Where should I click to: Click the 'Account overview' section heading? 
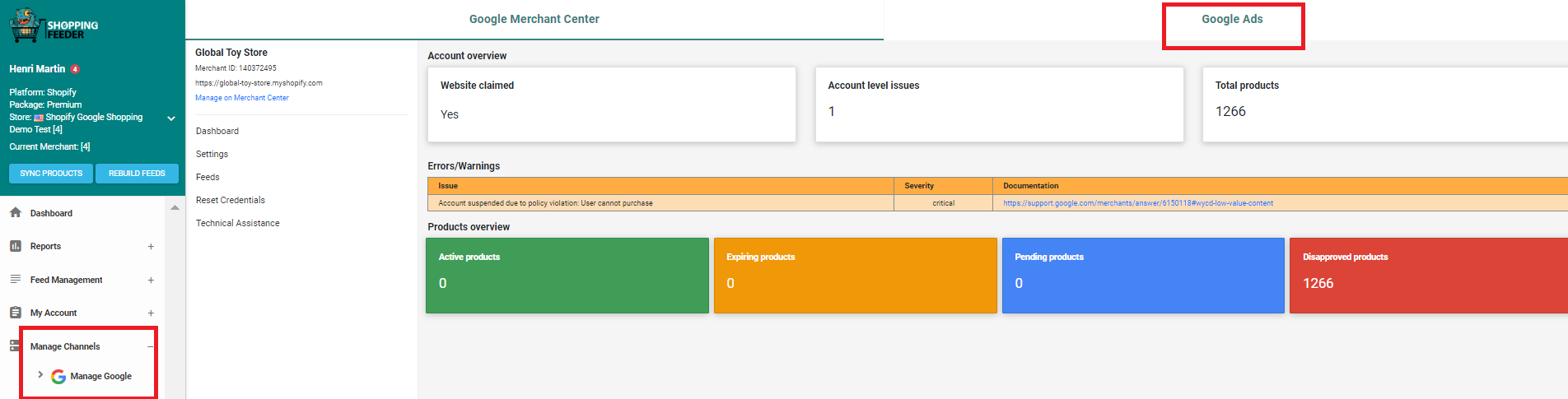coord(467,56)
